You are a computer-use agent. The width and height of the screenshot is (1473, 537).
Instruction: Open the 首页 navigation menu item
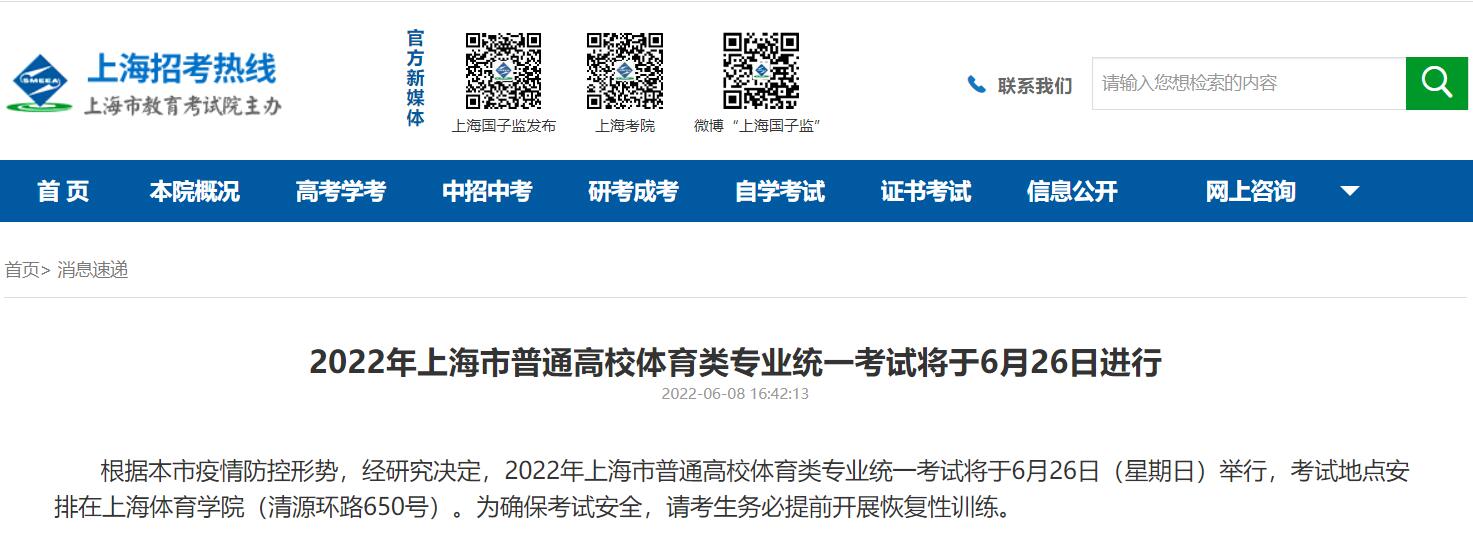coord(63,191)
